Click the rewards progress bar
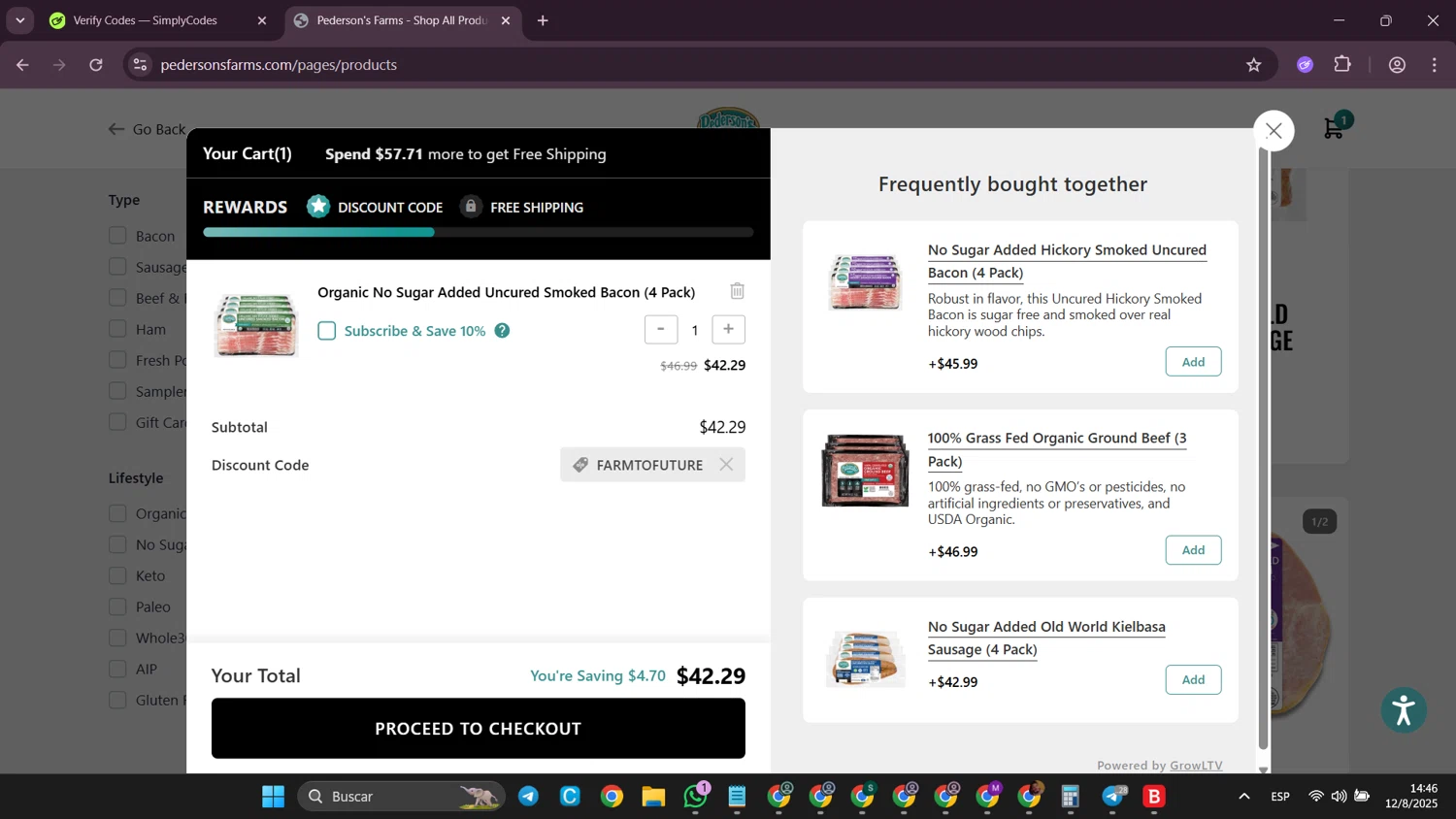This screenshot has width=1456, height=819. 479,232
